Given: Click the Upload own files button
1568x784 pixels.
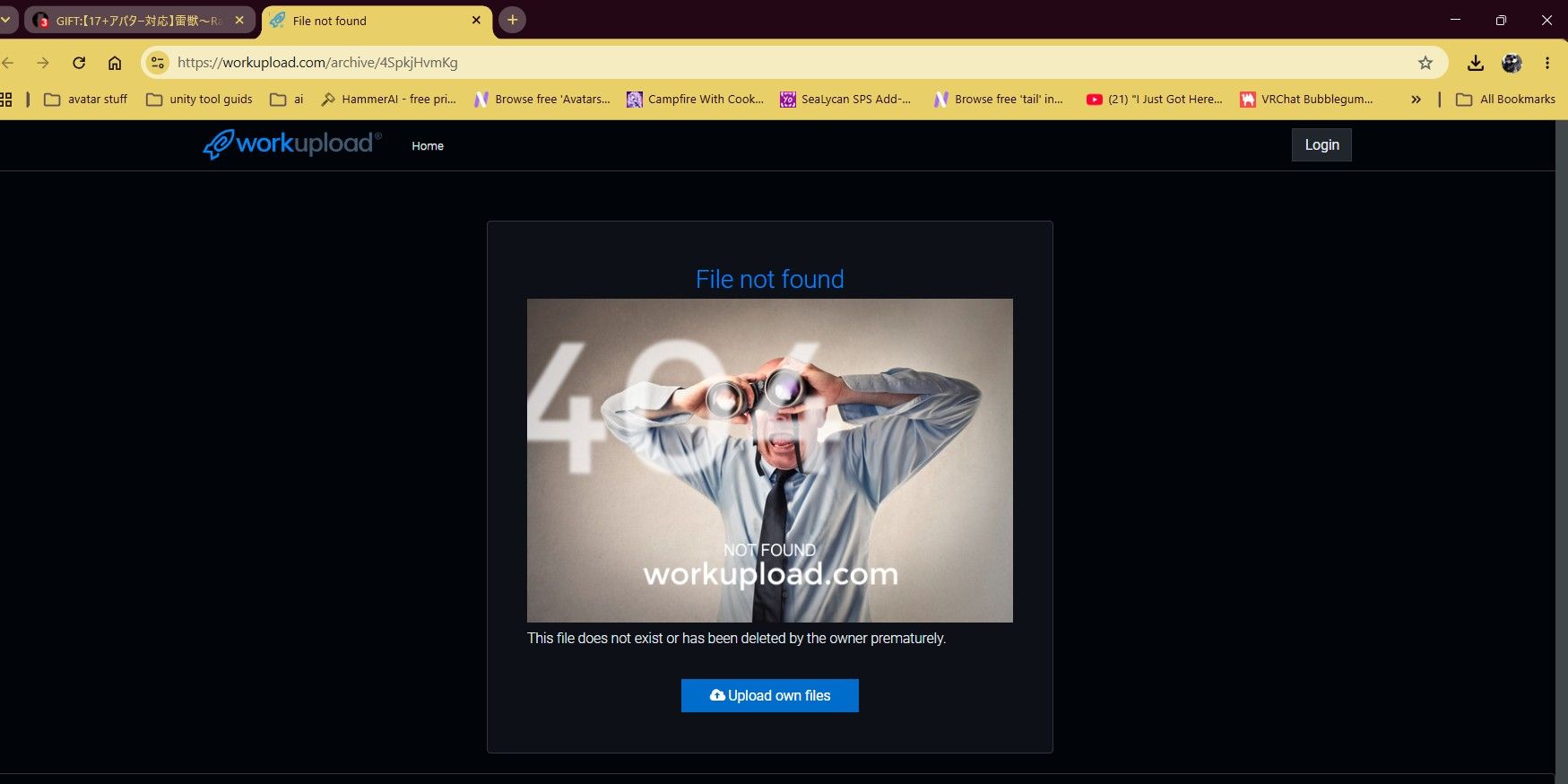Looking at the screenshot, I should 770,695.
